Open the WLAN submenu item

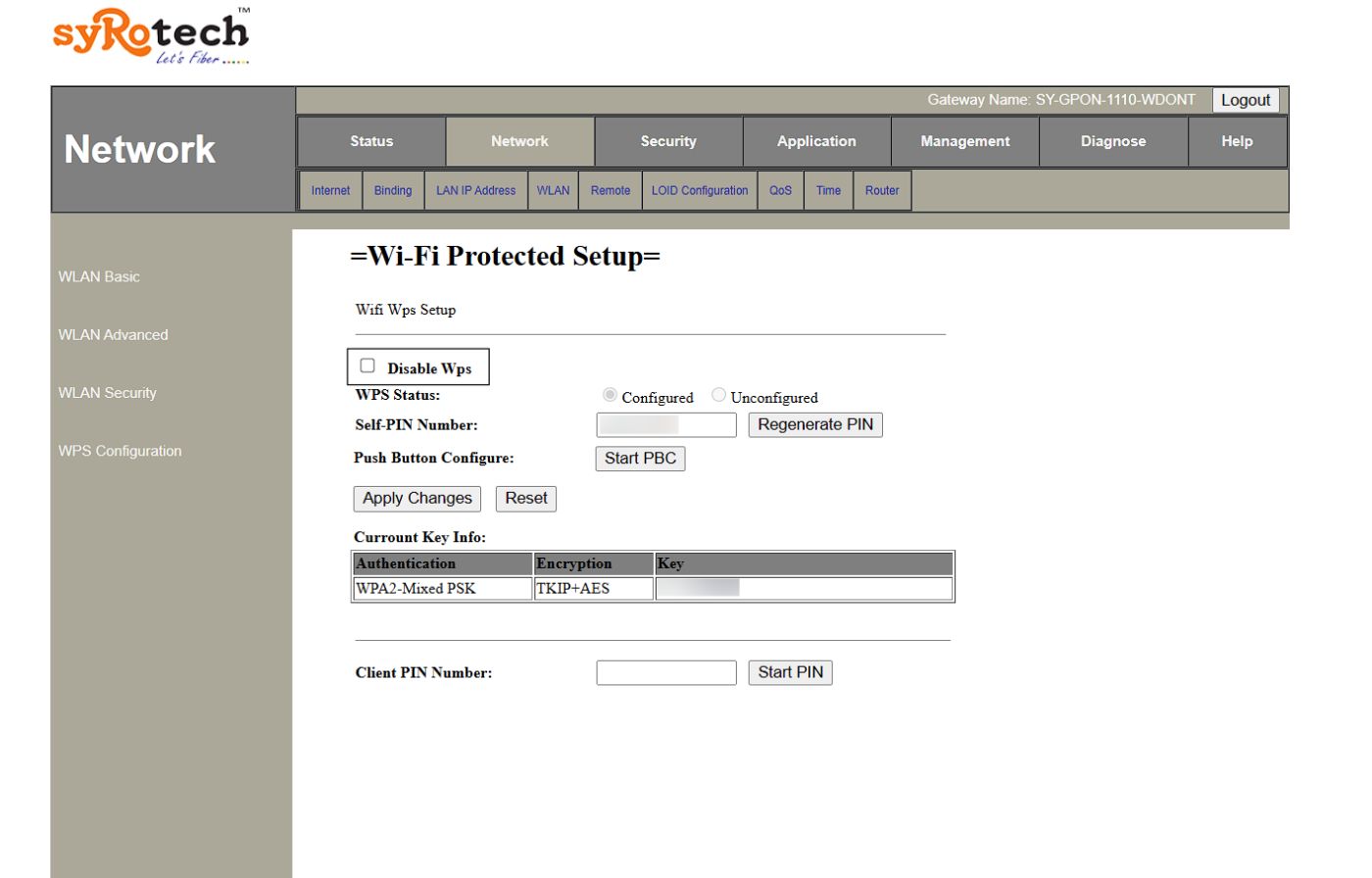pos(553,190)
